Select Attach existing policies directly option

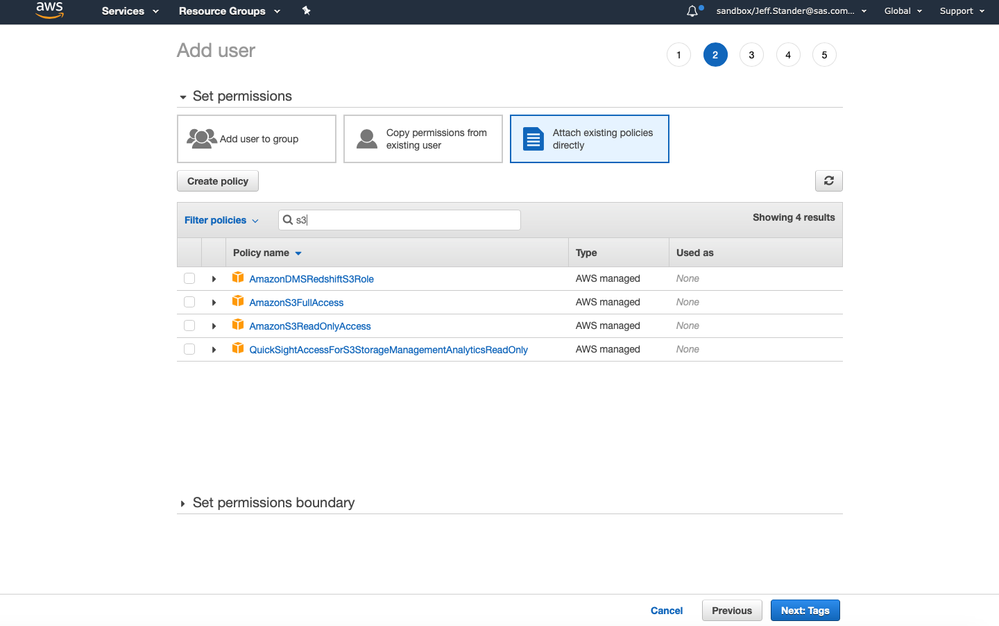(x=589, y=139)
